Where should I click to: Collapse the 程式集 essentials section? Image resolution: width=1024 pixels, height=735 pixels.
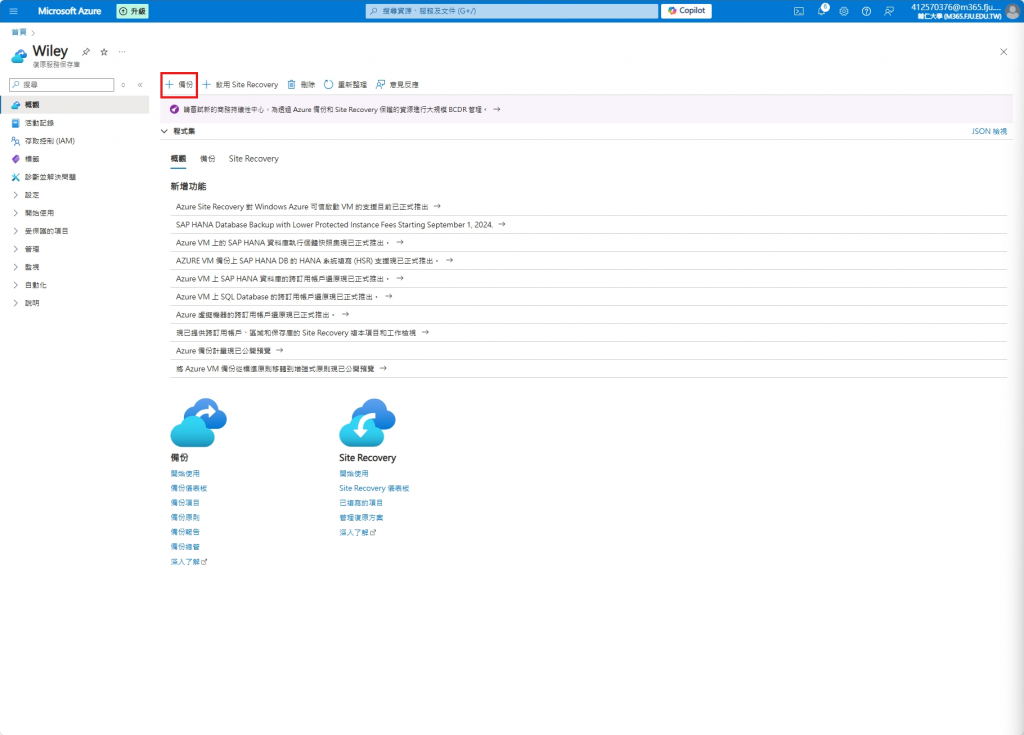(x=178, y=131)
